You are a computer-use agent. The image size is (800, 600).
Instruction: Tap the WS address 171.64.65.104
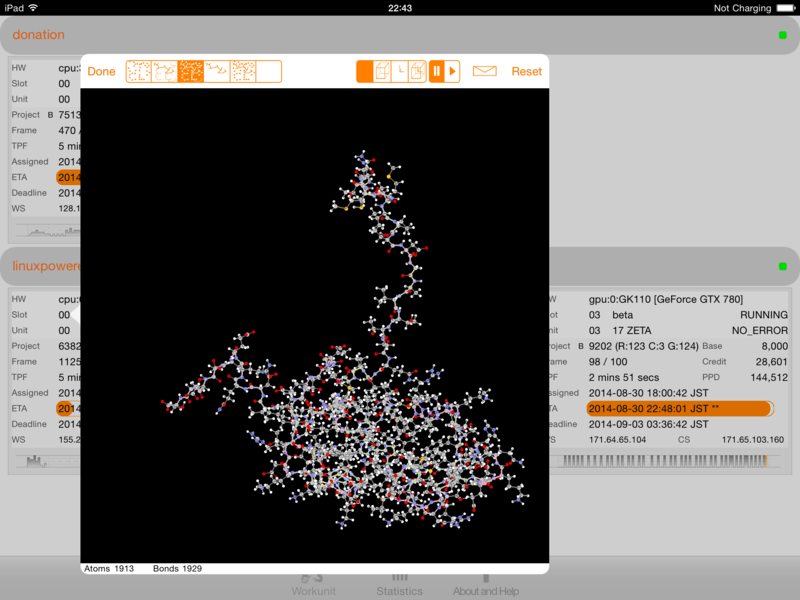pos(617,440)
